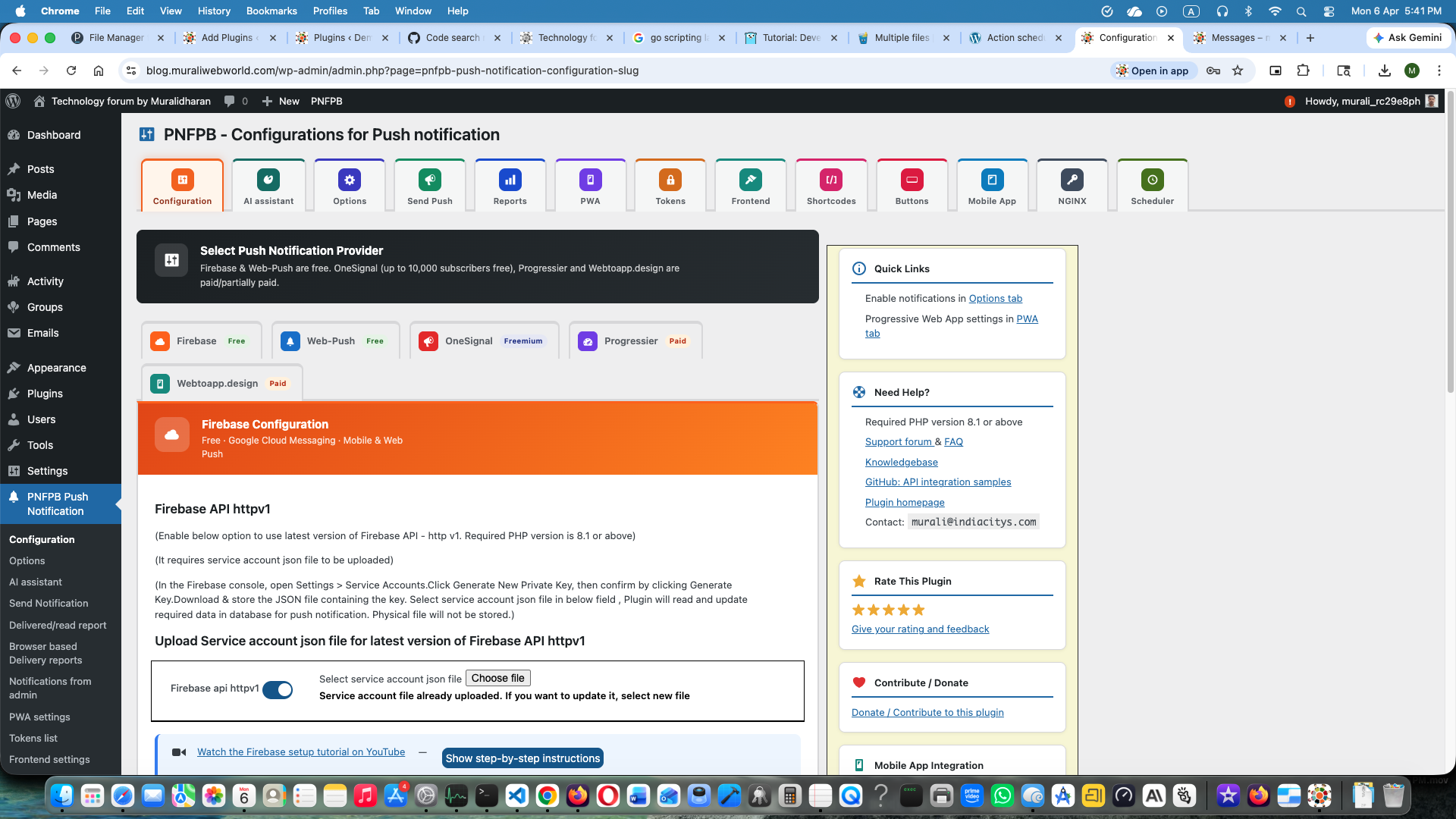1456x819 pixels.
Task: Open the + New menu in admin bar
Action: click(281, 101)
